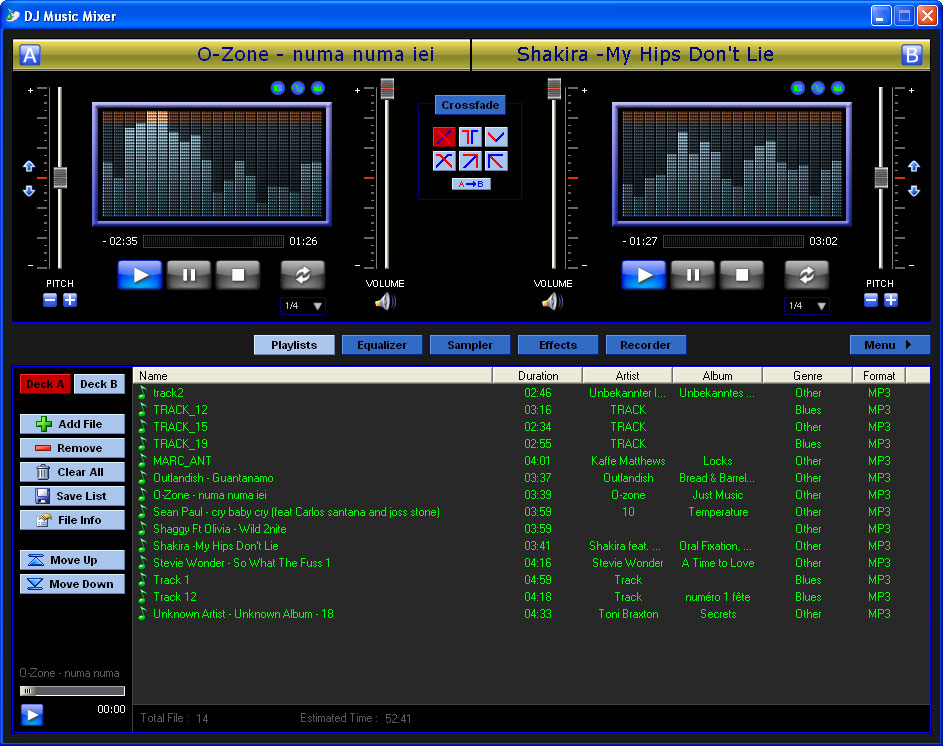Select Shakira -My Hips Don't Lie track
The width and height of the screenshot is (943, 746).
(x=215, y=546)
